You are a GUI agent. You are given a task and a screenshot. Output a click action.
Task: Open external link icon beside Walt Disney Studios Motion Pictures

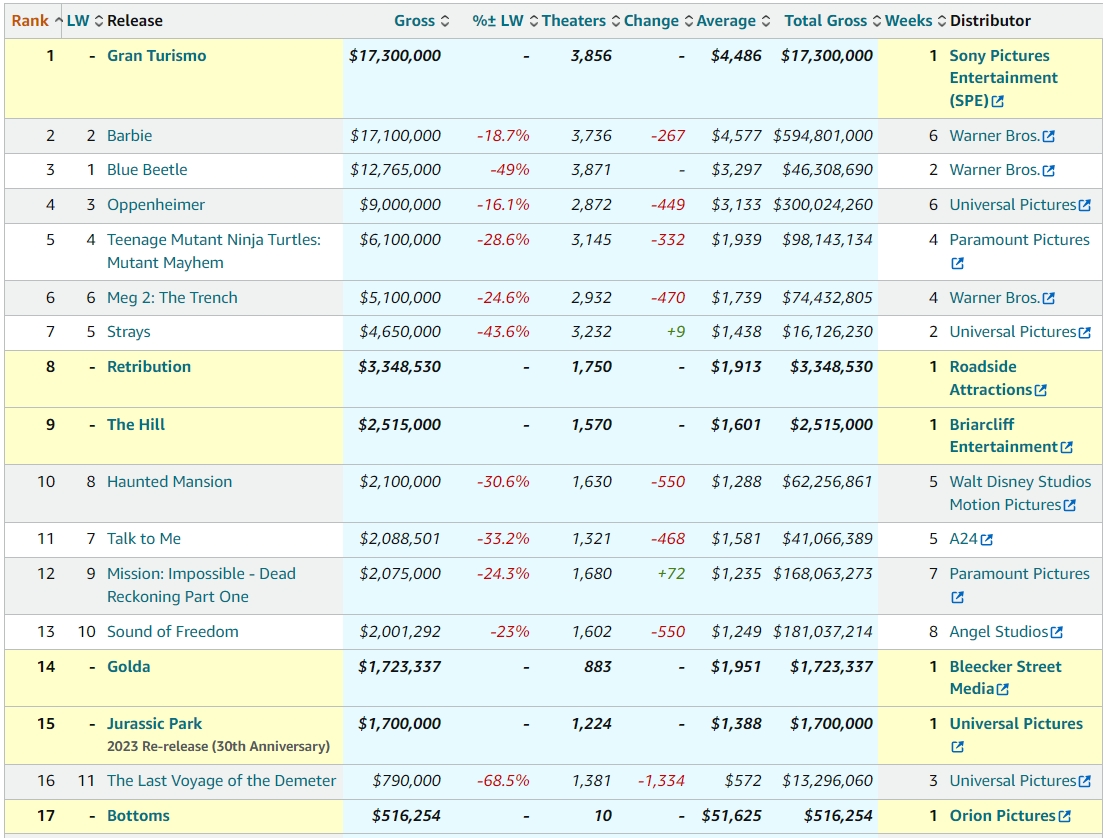(1070, 506)
